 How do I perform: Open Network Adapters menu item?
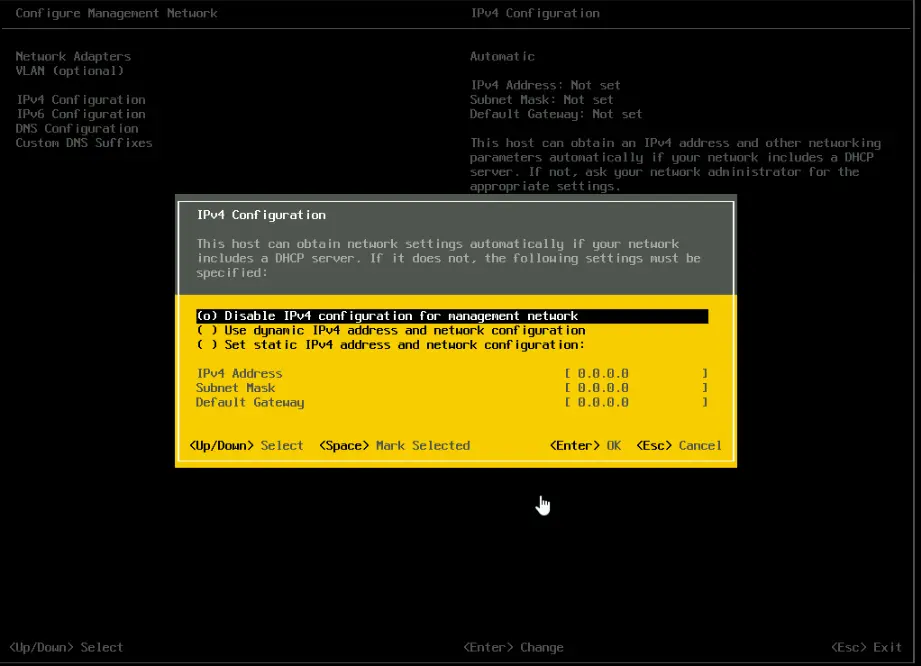(73, 57)
